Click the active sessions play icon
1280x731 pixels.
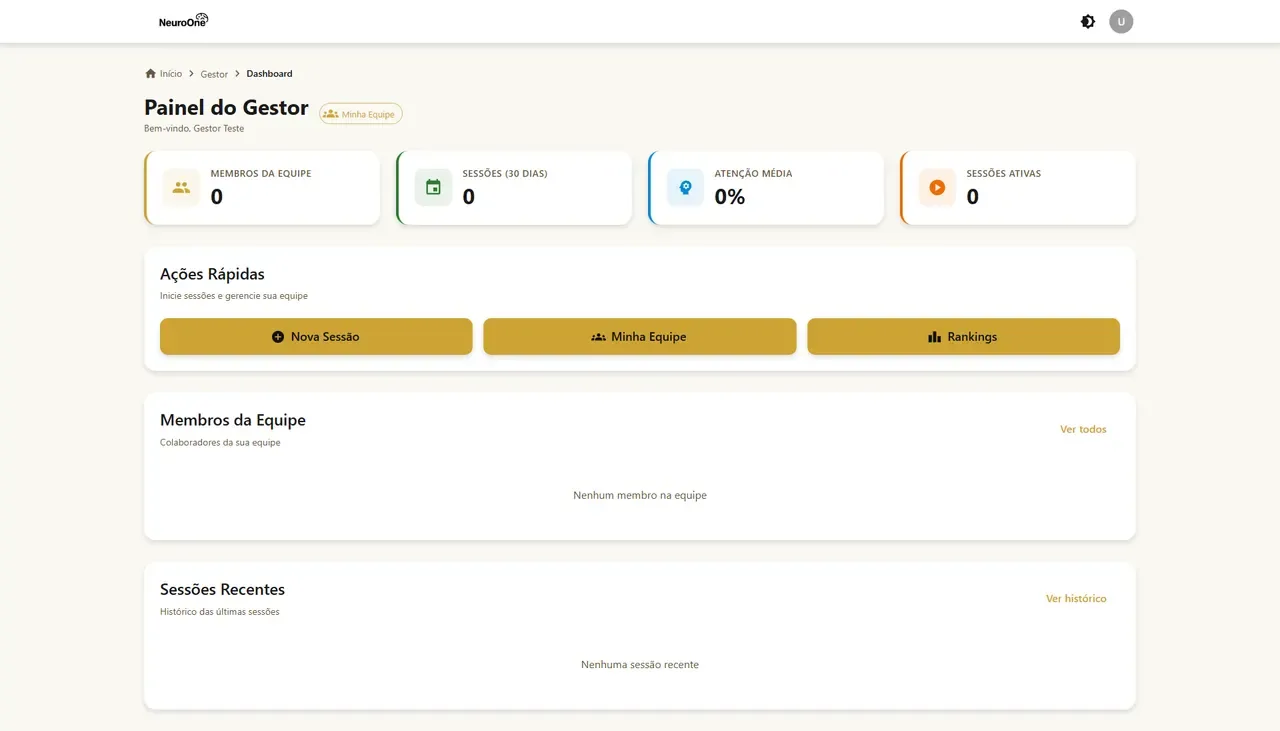point(937,187)
